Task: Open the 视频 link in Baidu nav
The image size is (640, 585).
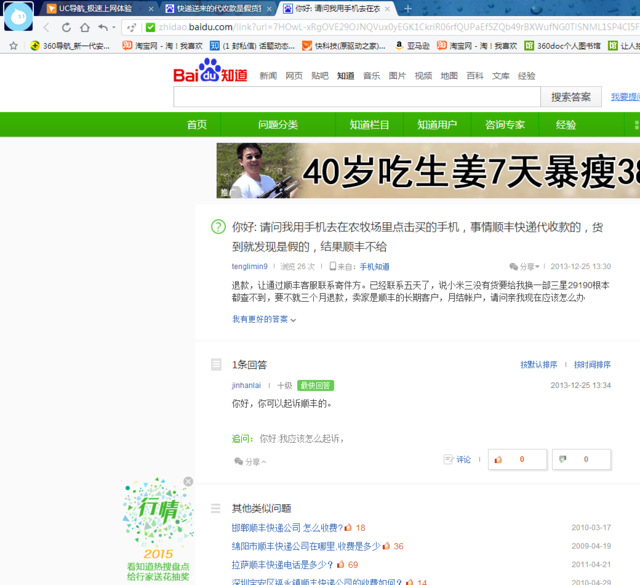Action: tap(423, 76)
